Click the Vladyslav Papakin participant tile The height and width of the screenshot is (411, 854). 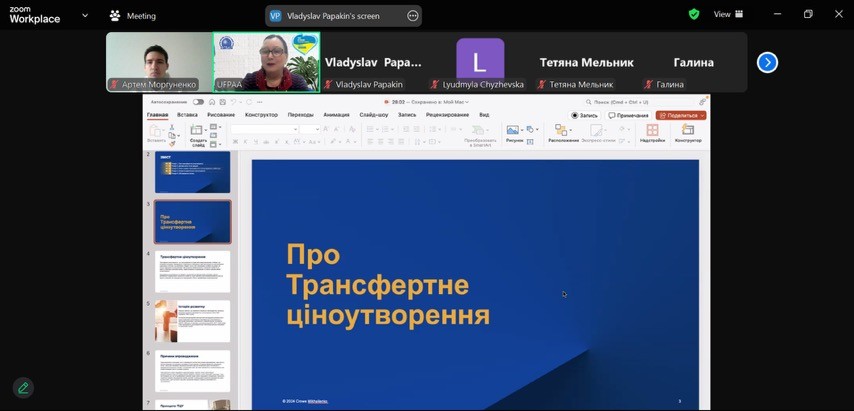(x=373, y=62)
